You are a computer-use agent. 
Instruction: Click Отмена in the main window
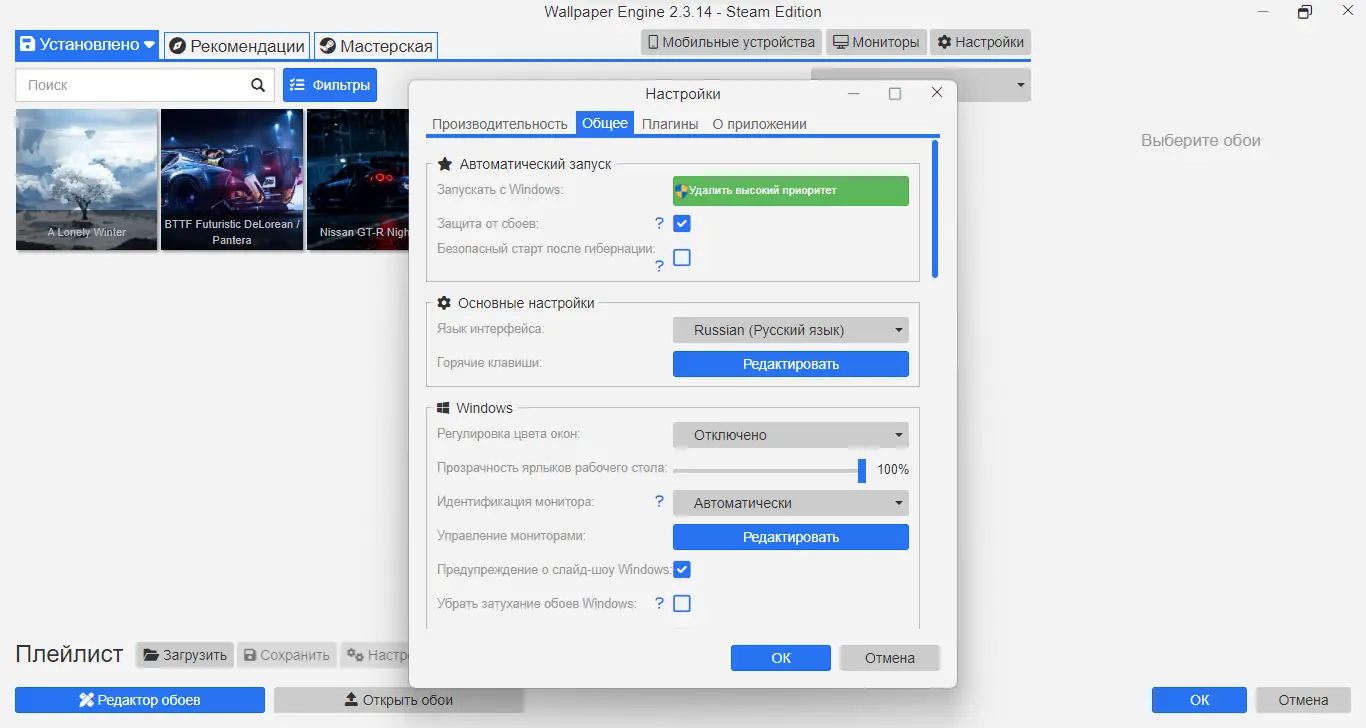pos(1303,700)
